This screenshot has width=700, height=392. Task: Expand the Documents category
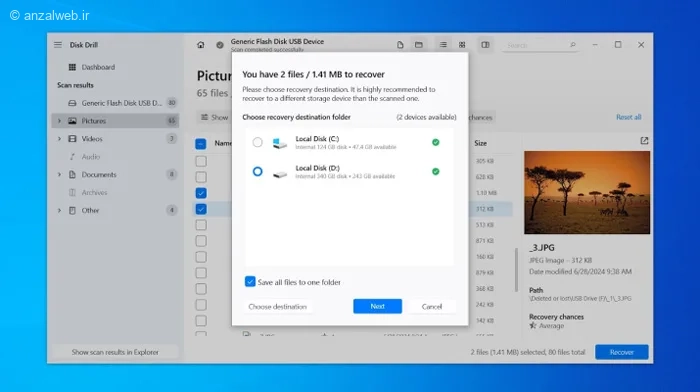pyautogui.click(x=59, y=175)
